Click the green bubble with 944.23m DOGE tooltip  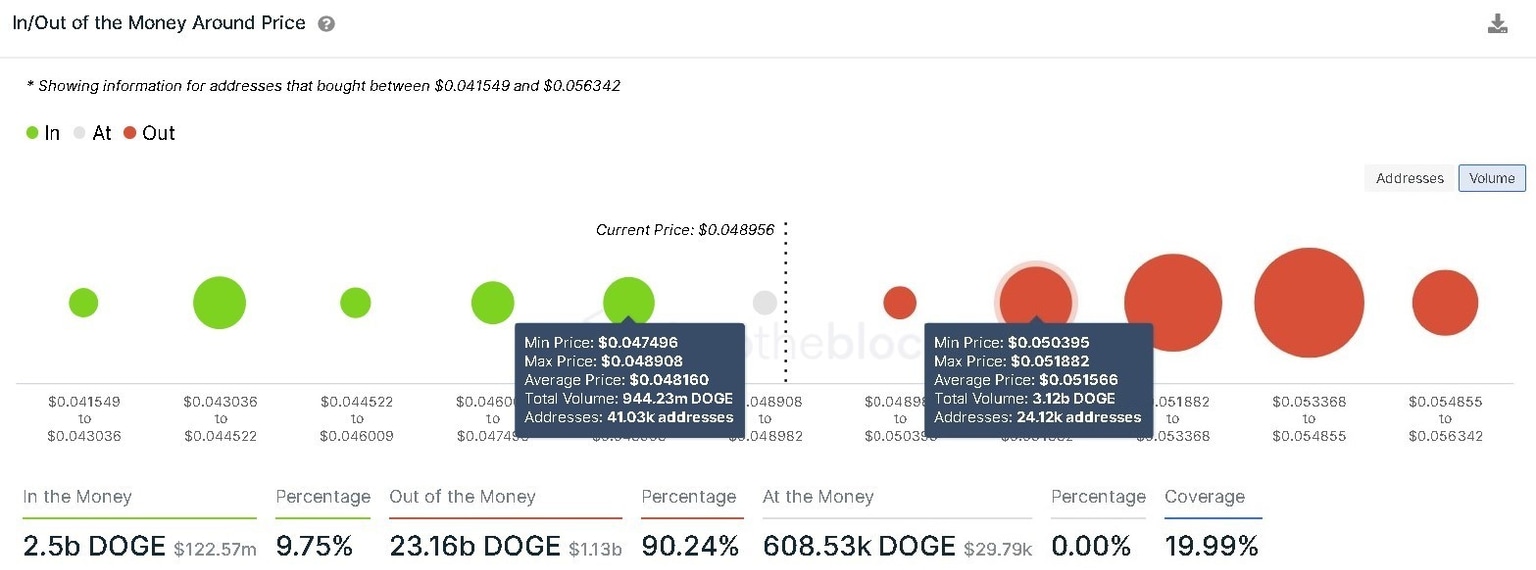click(629, 298)
